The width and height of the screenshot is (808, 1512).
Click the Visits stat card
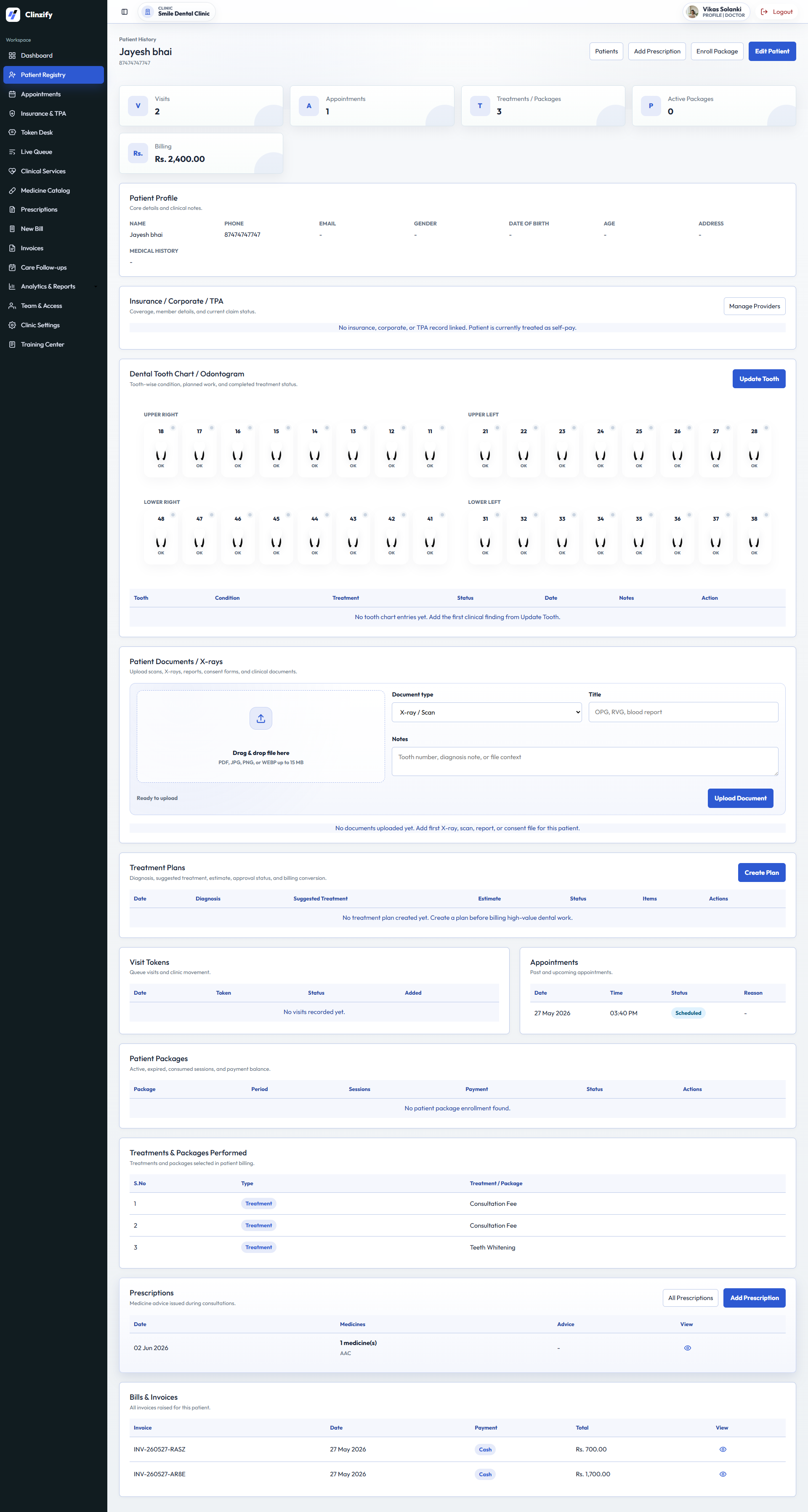[201, 106]
